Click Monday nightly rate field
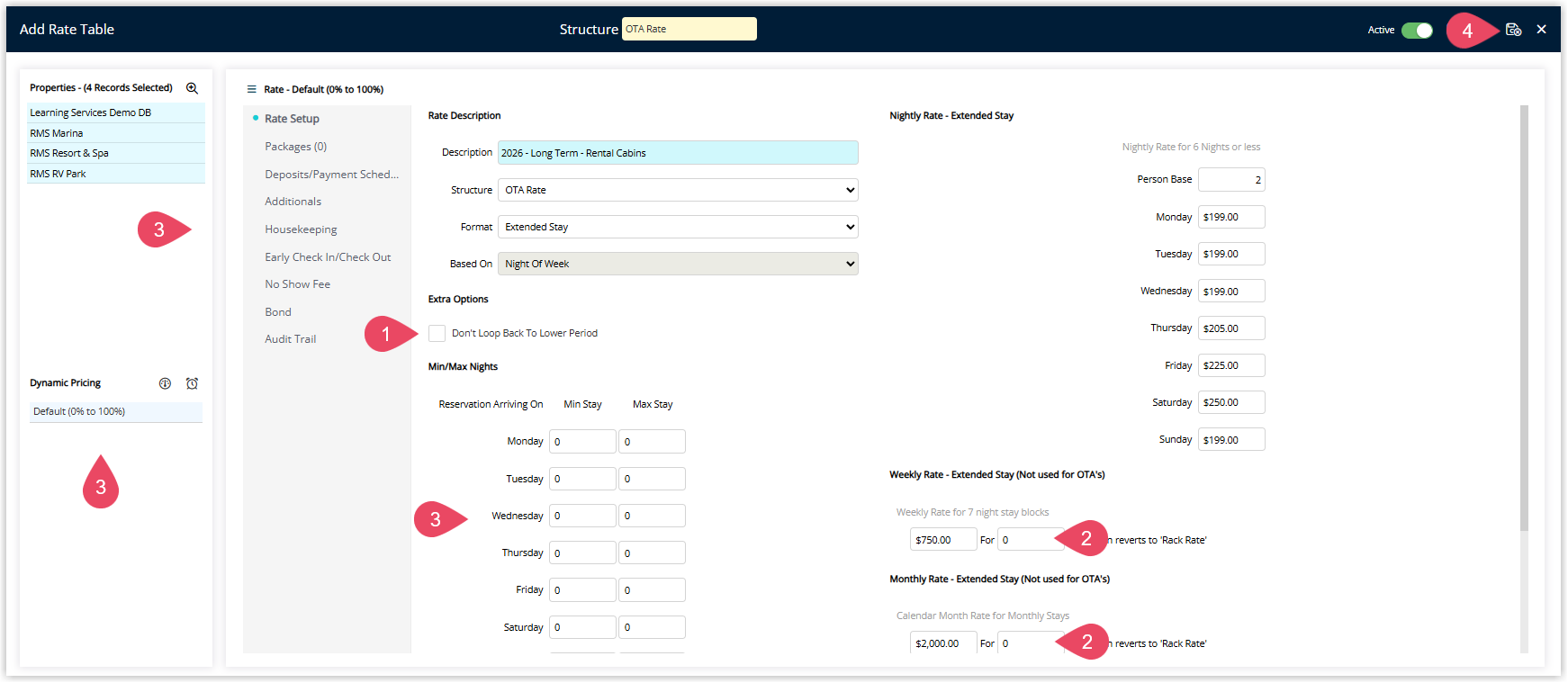Screen dimensions: 1568x683 click(x=1231, y=217)
